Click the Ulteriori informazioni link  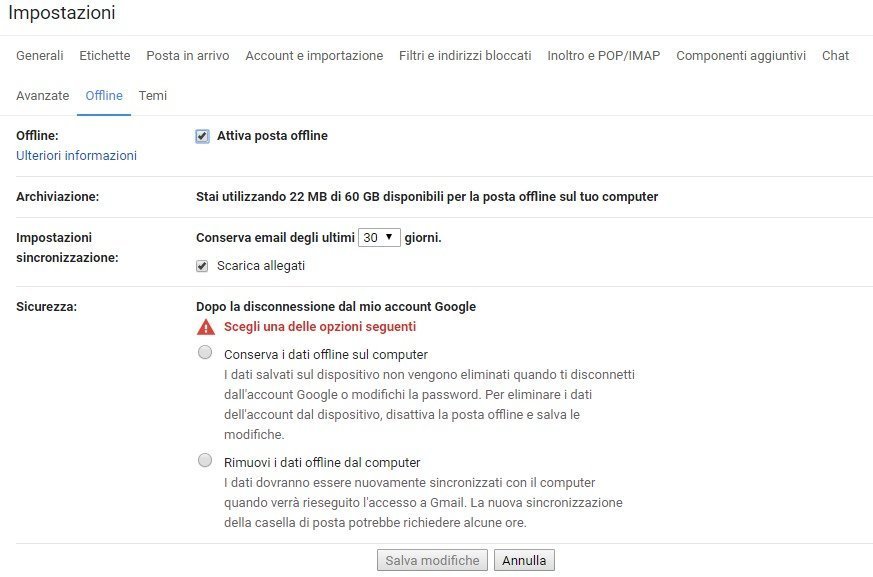[x=77, y=156]
